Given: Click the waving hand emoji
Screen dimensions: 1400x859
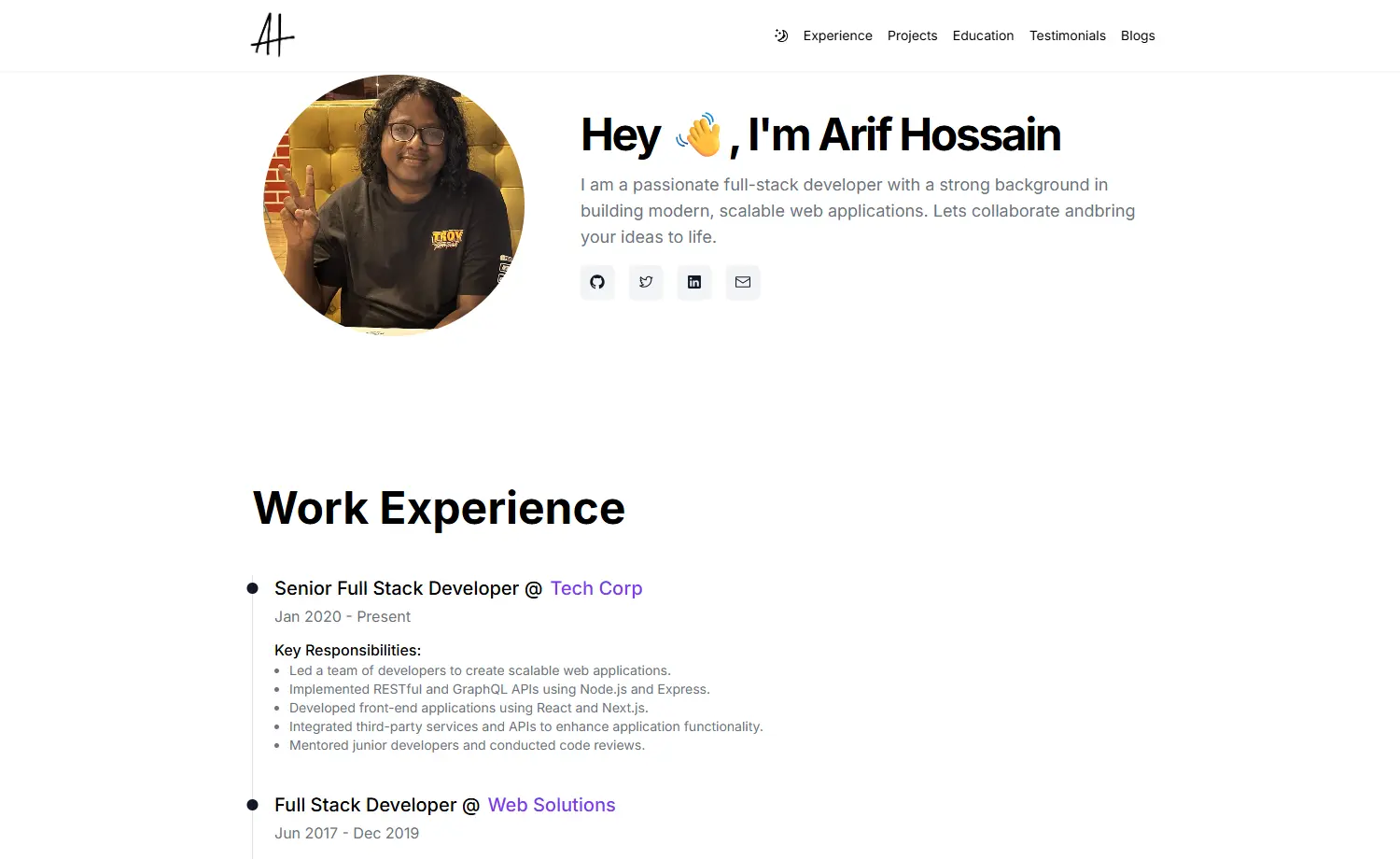Looking at the screenshot, I should coord(700,134).
